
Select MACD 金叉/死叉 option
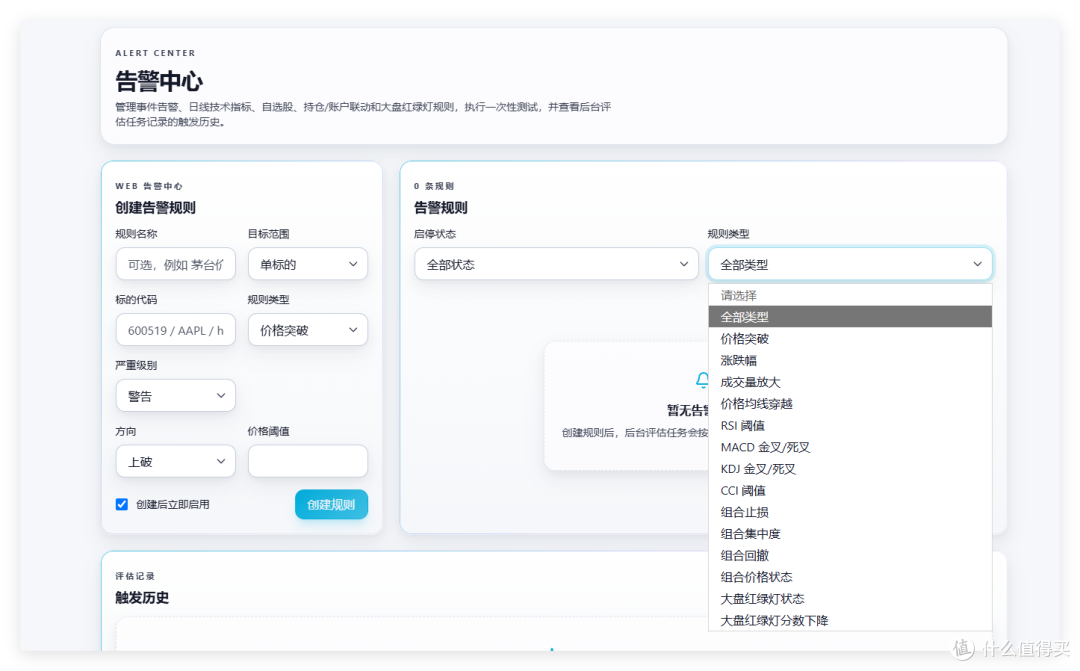[850, 447]
